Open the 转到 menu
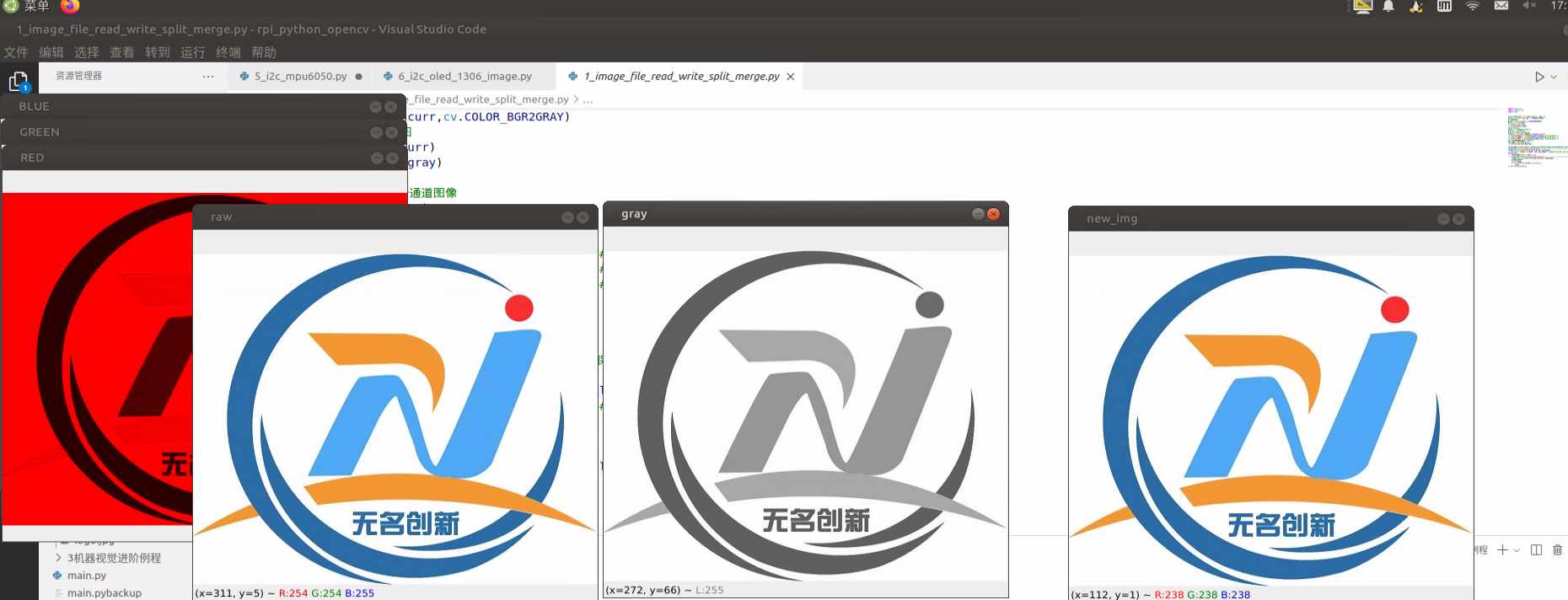Screen dimensions: 1568x600 coord(158,52)
